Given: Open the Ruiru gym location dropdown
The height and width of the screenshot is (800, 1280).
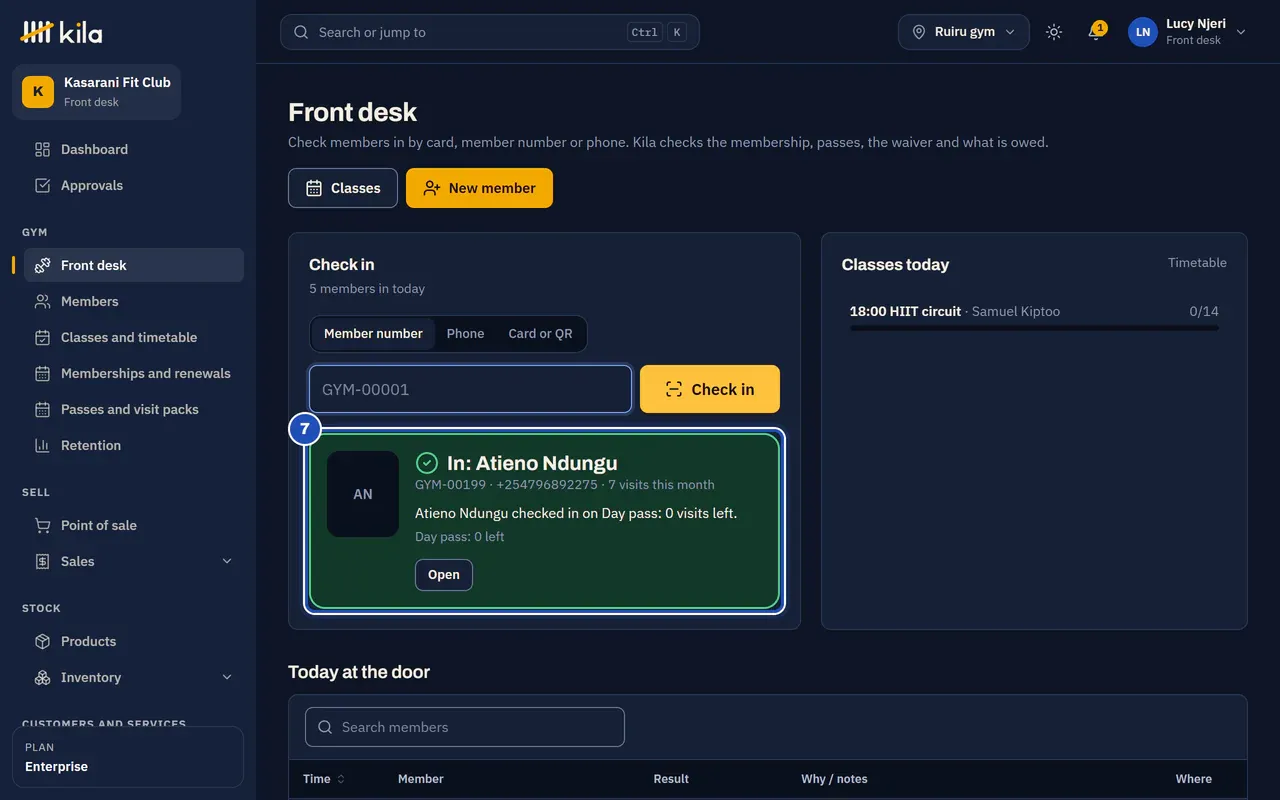Looking at the screenshot, I should point(964,32).
